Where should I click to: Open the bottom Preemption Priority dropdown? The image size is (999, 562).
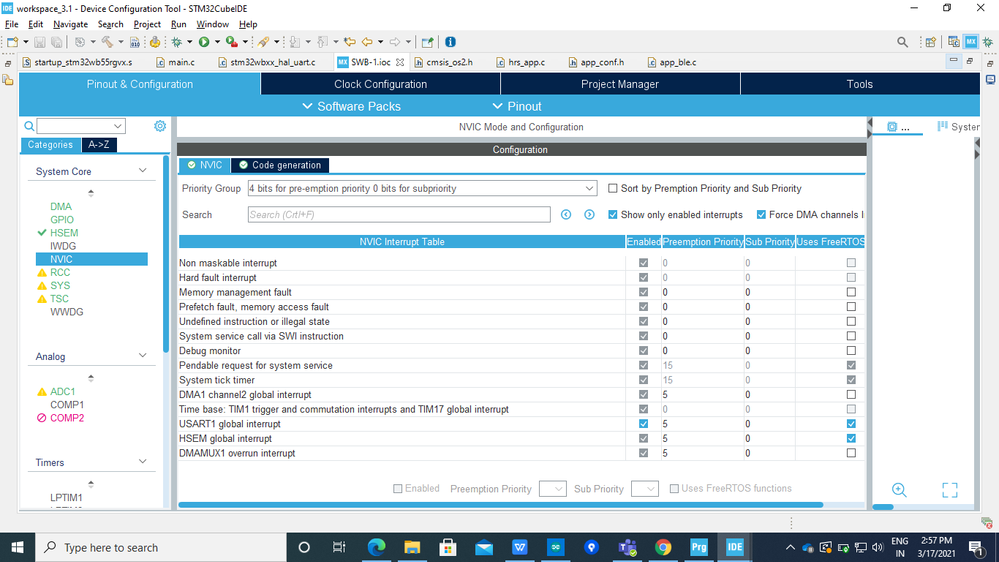pos(552,489)
